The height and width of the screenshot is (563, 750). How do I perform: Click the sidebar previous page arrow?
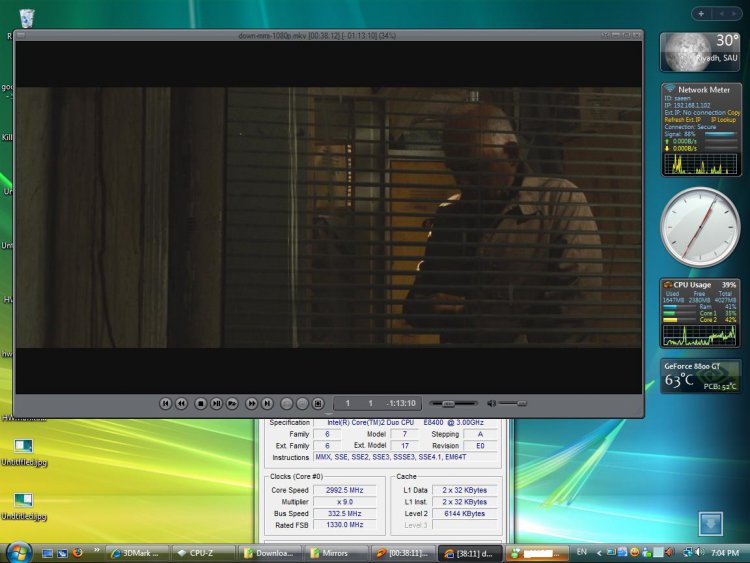tap(721, 14)
